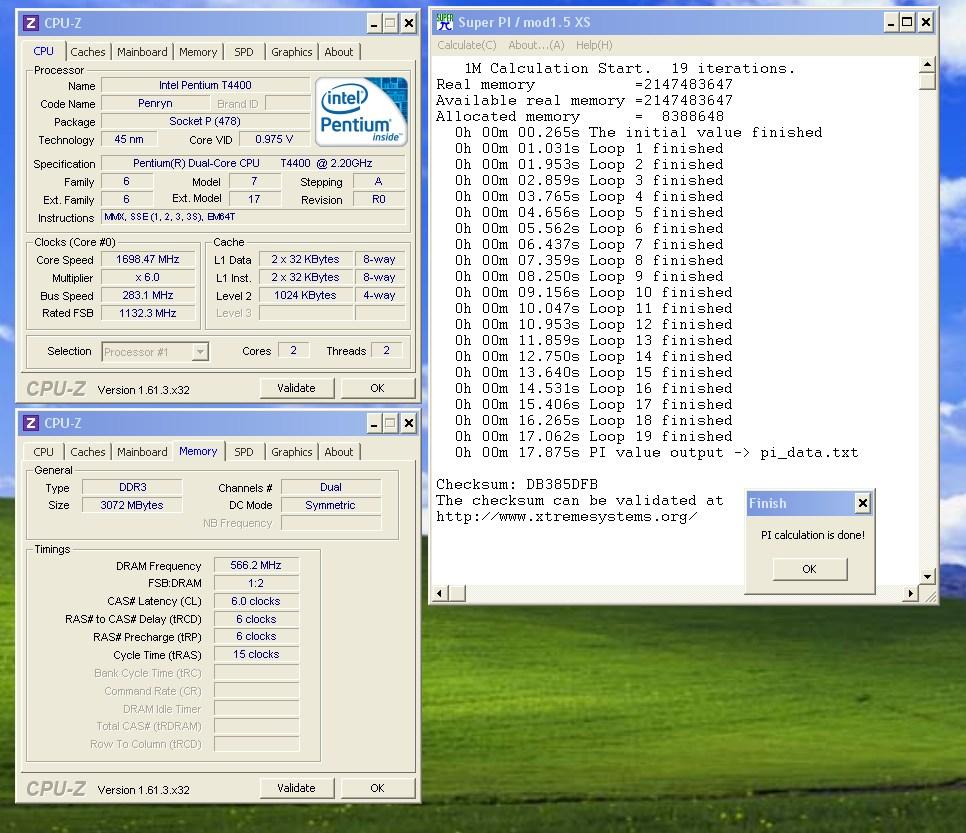Click the PI value output pi_data.txt line
This screenshot has width=966, height=833.
(657, 452)
